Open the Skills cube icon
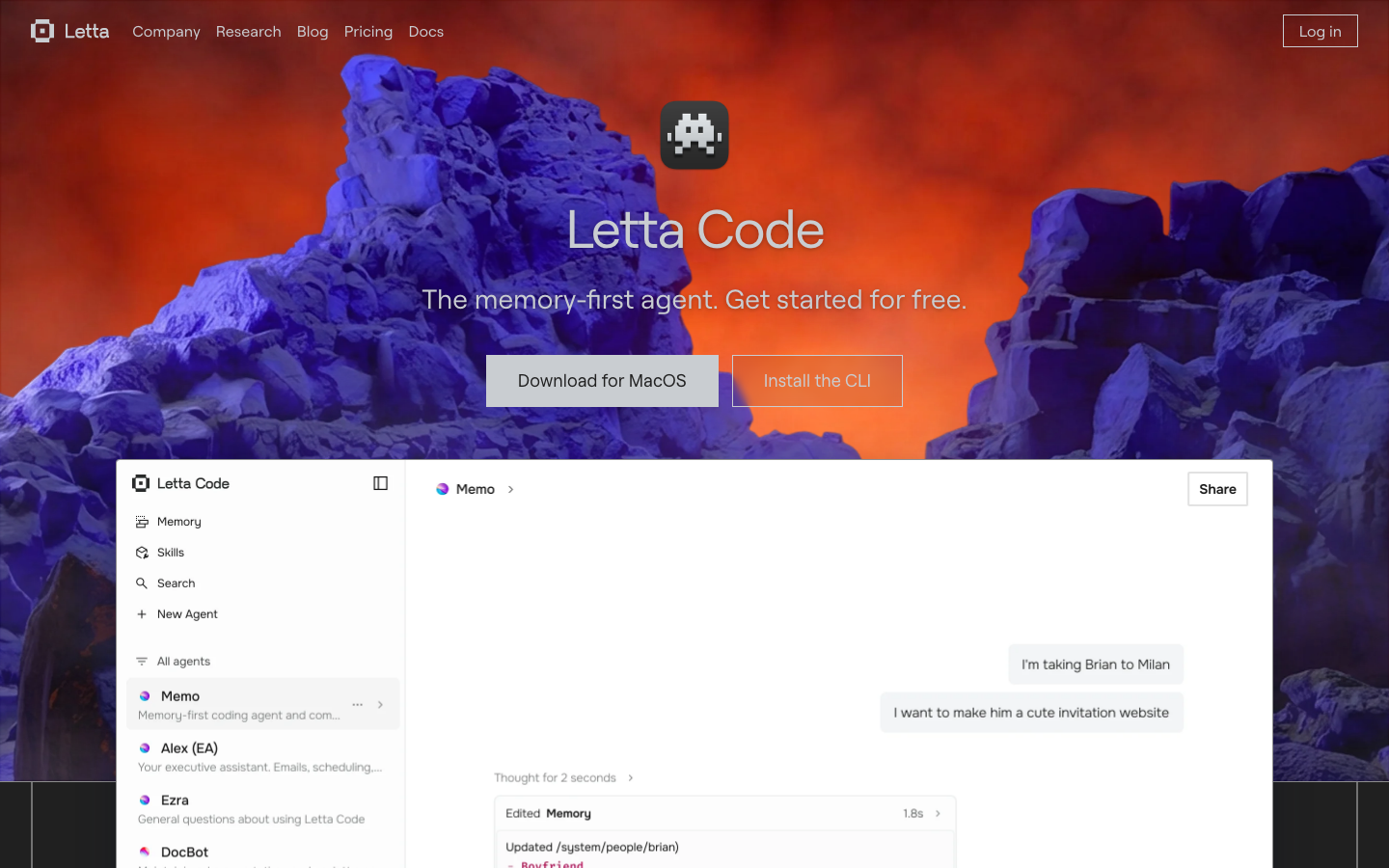 coord(142,553)
